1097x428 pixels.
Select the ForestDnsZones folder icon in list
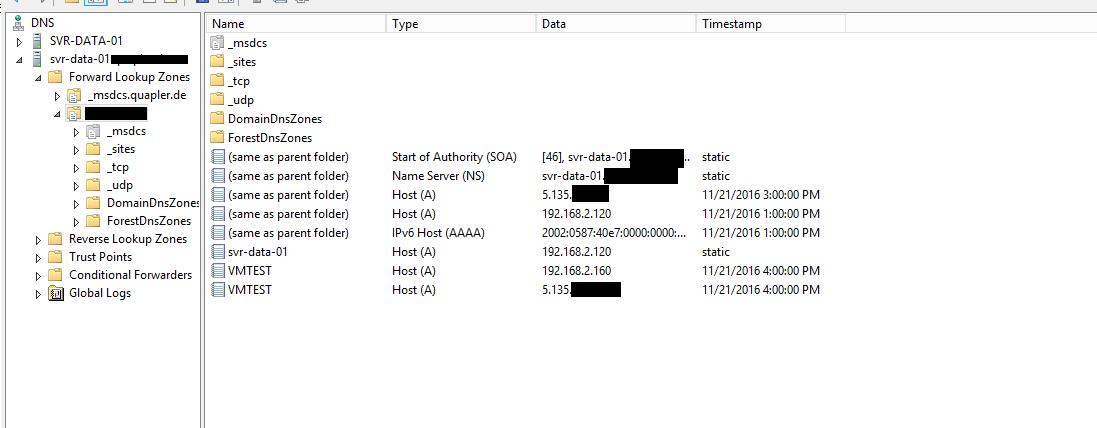coord(218,138)
